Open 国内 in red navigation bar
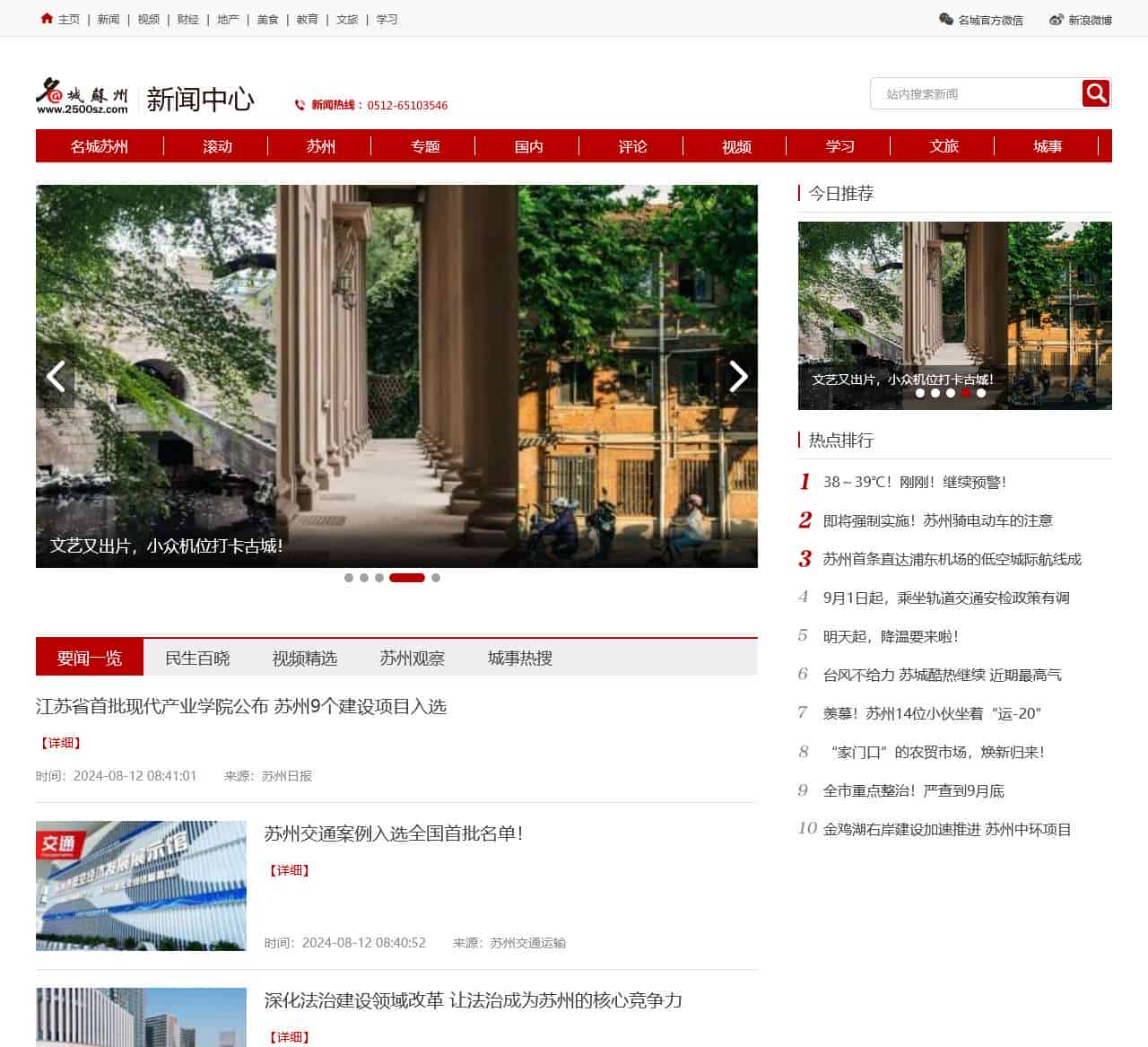 (529, 146)
